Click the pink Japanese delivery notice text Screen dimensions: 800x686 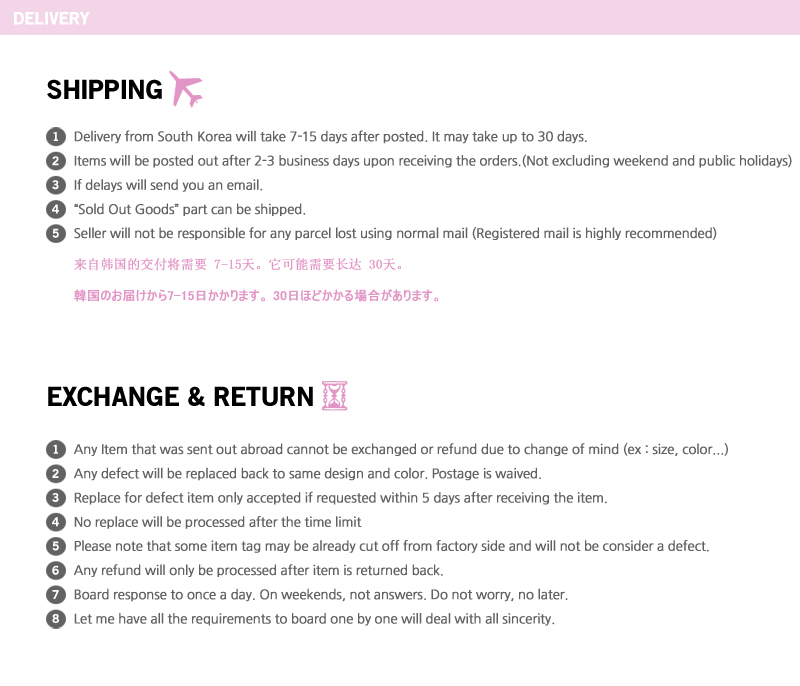pyautogui.click(x=257, y=296)
